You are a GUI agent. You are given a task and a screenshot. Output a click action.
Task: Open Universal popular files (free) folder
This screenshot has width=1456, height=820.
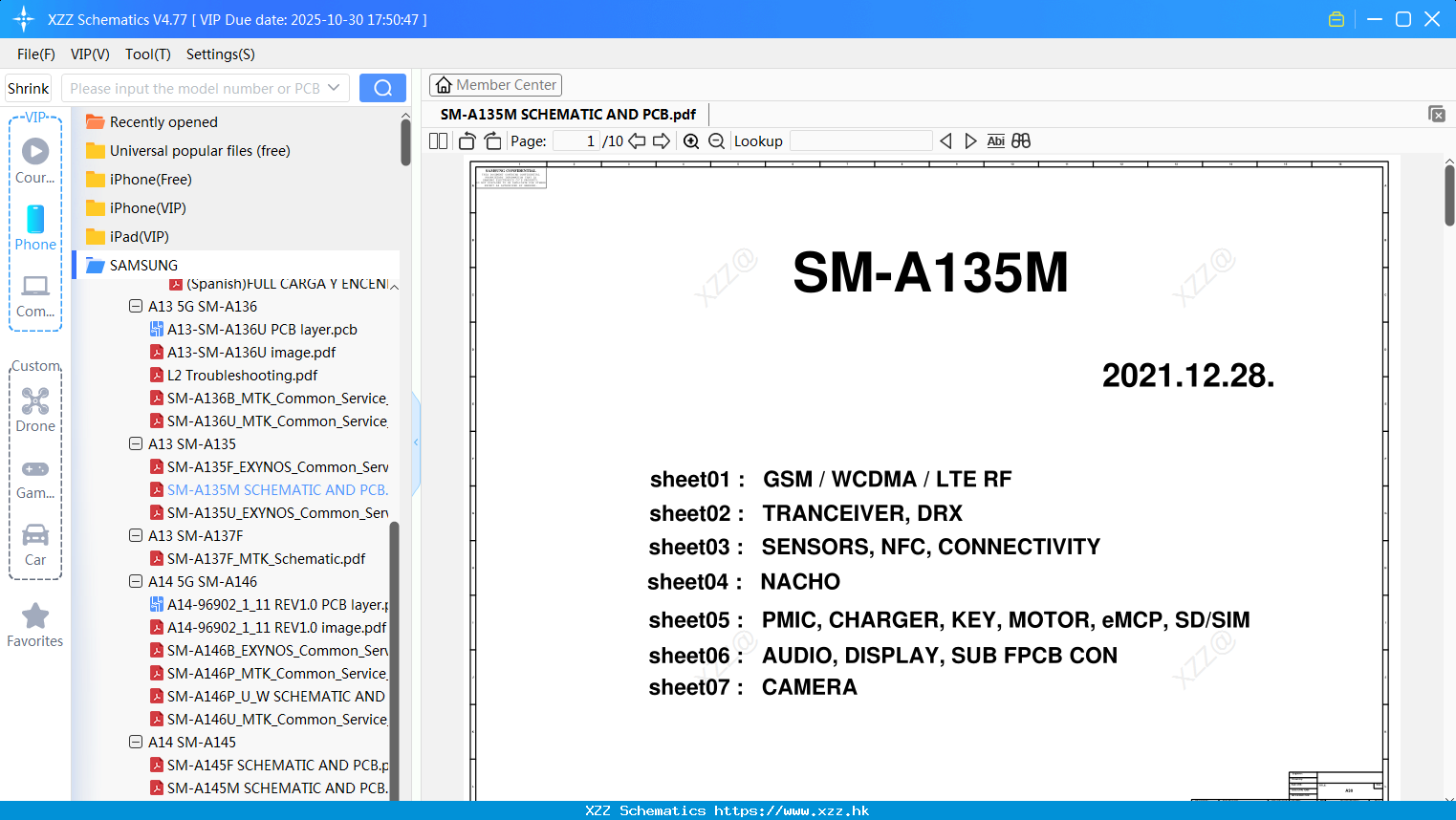point(200,150)
